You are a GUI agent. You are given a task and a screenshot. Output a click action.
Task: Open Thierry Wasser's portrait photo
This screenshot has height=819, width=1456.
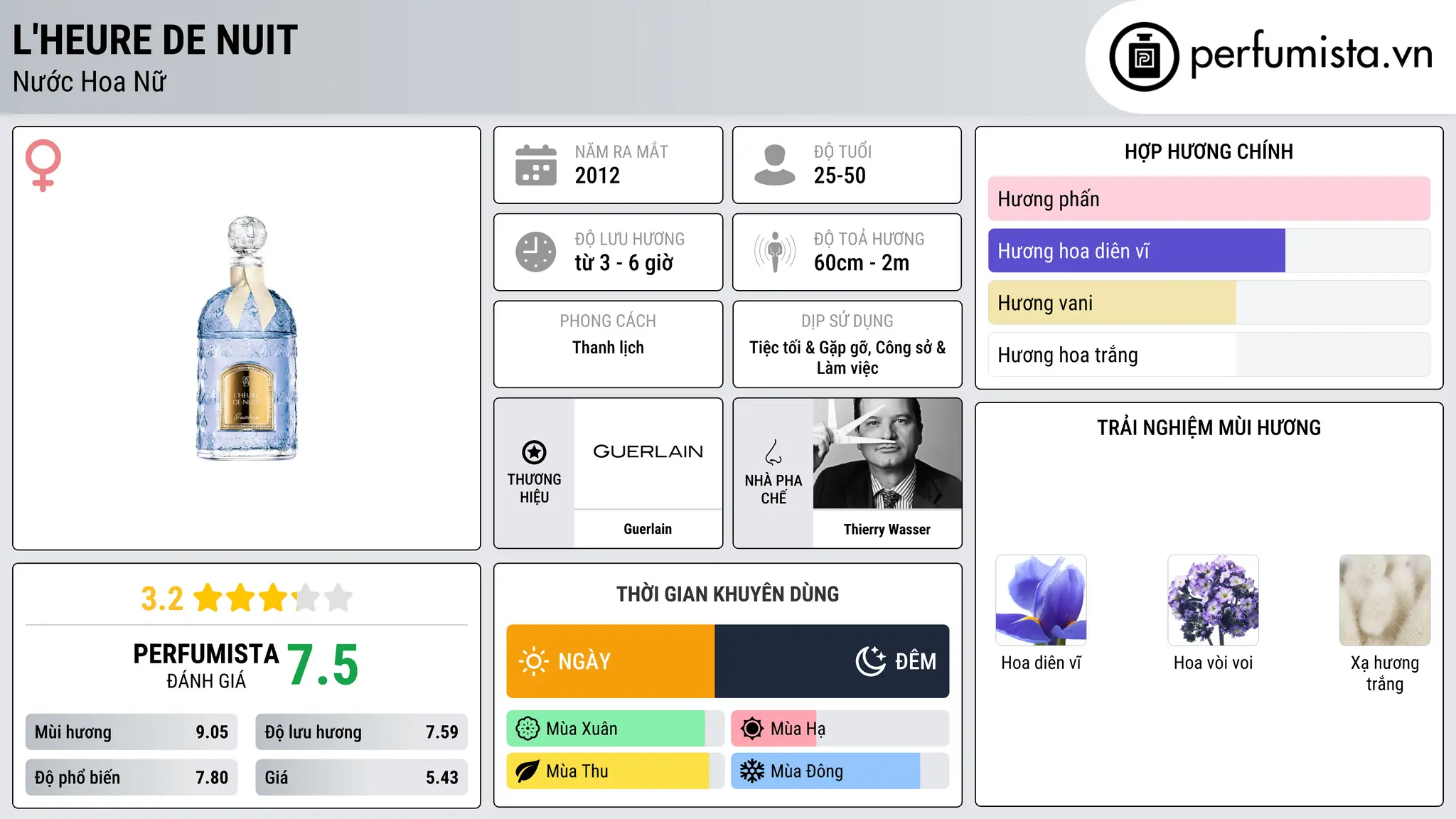coord(887,454)
